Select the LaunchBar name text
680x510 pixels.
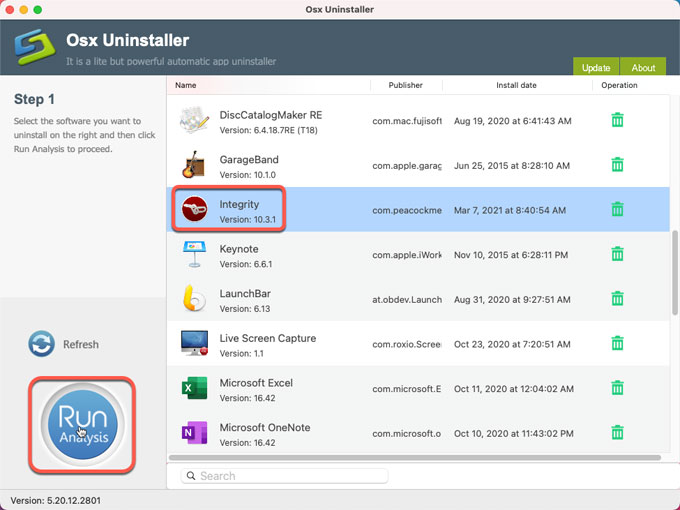[x=245, y=294]
